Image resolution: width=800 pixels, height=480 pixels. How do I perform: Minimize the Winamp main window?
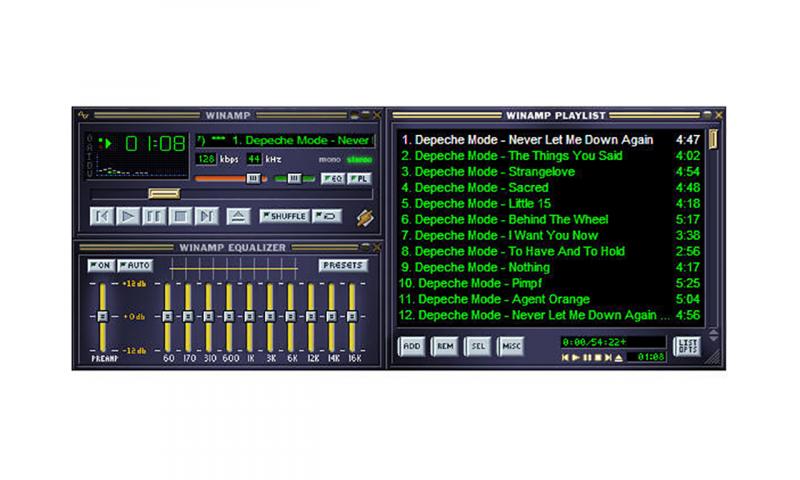[355, 115]
